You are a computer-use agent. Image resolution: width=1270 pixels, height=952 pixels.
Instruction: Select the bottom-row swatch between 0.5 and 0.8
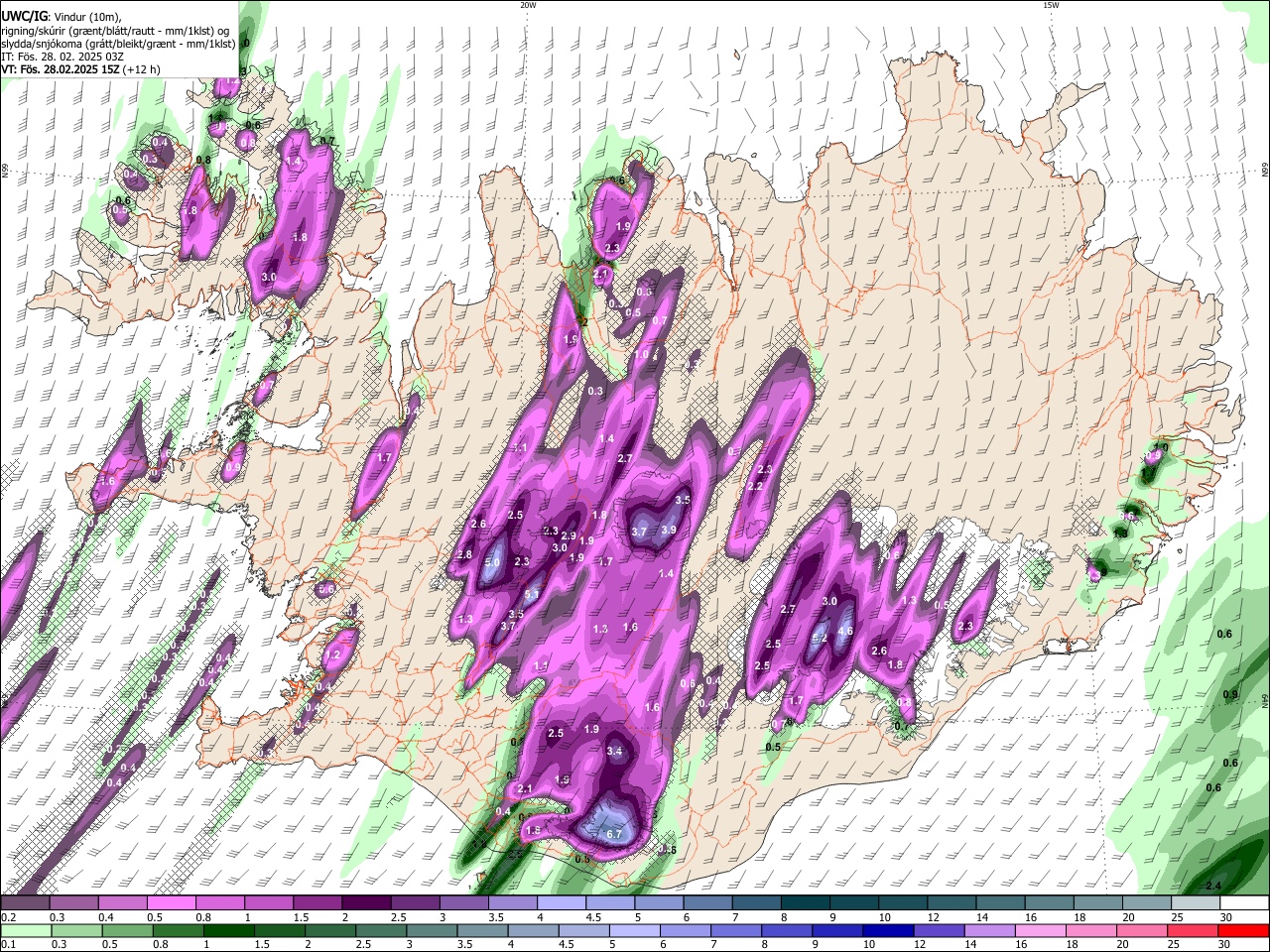(127, 931)
